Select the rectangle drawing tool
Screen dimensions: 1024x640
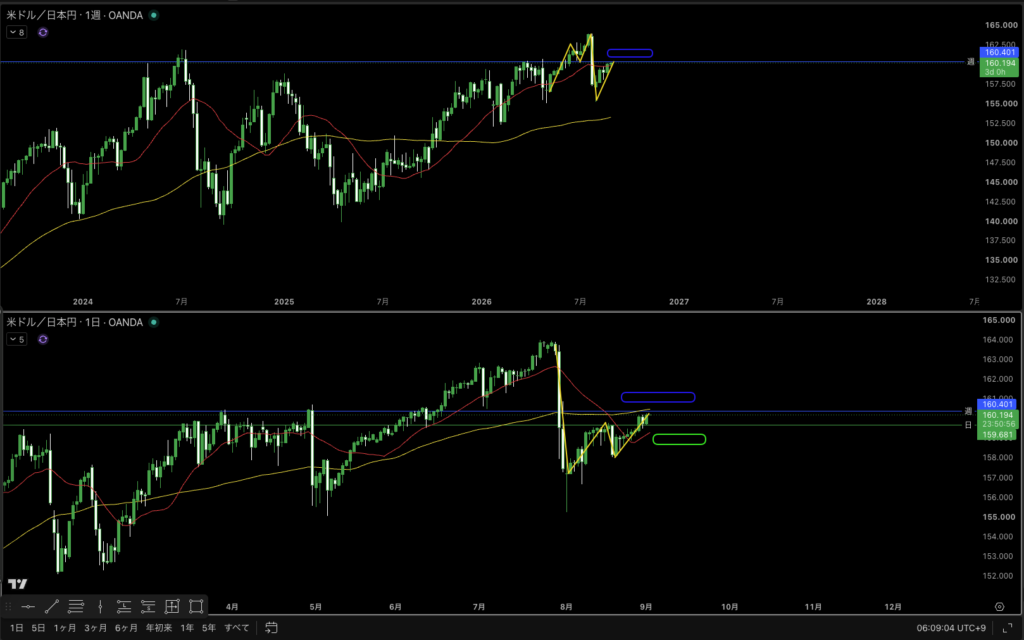[x=196, y=607]
